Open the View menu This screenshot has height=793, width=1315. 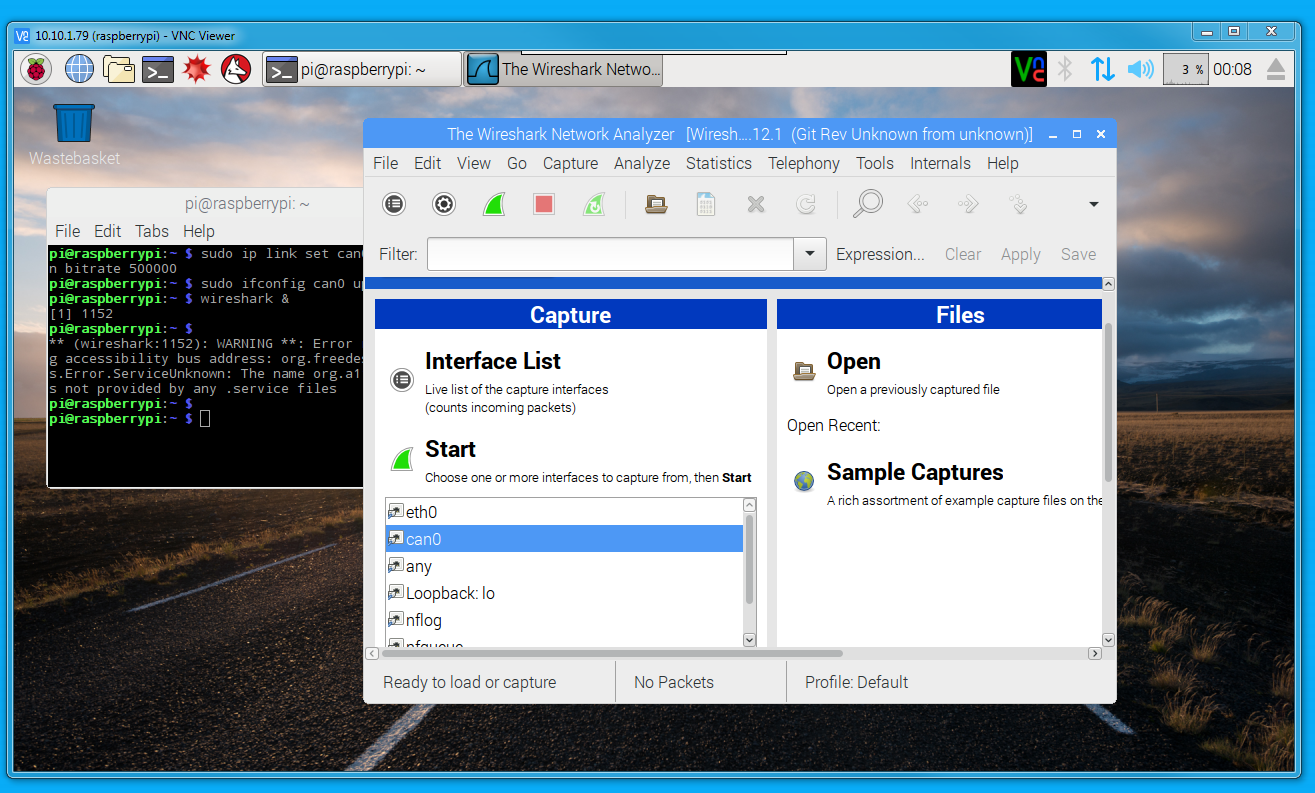coord(474,163)
